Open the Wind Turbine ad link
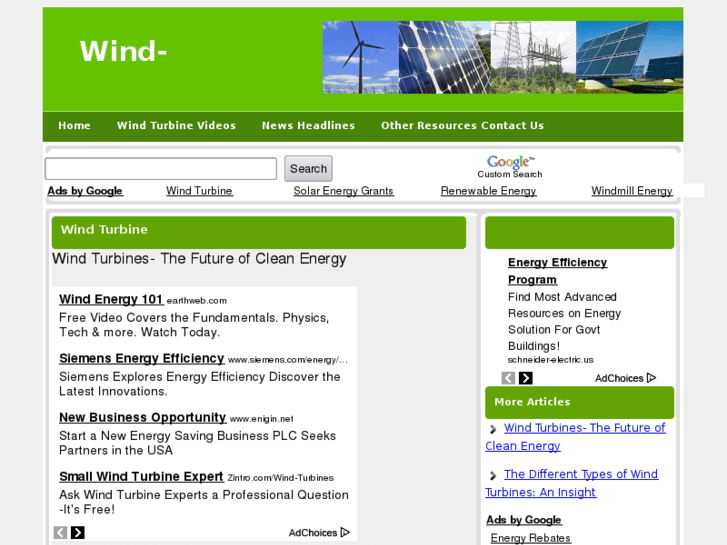 click(199, 191)
